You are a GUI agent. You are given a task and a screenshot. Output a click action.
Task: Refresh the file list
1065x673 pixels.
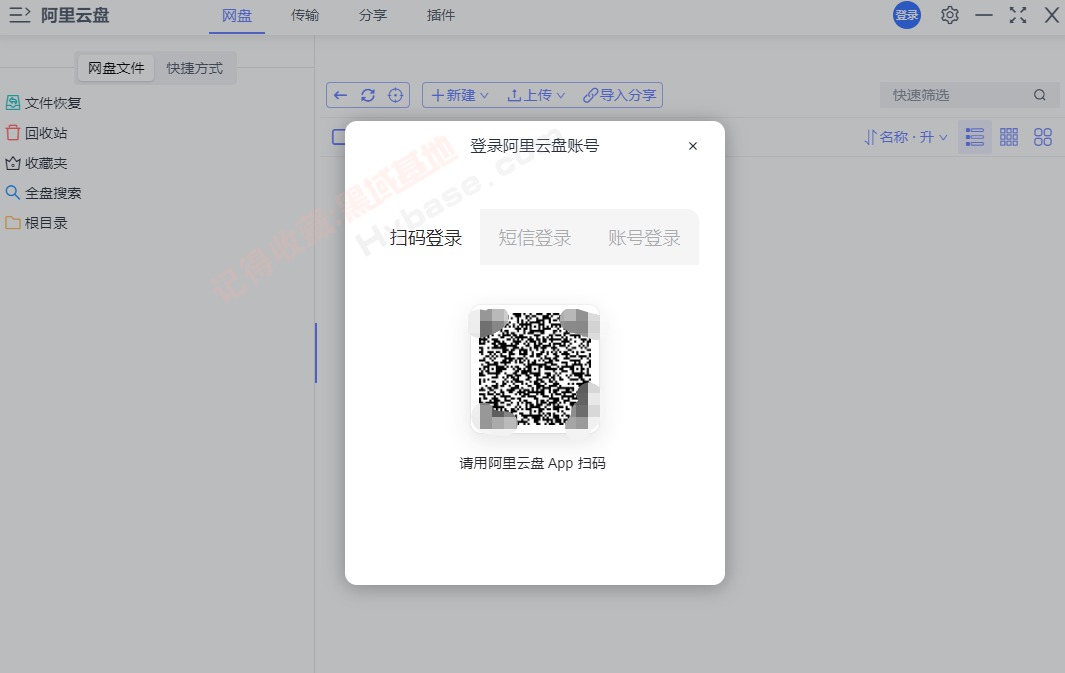click(368, 95)
